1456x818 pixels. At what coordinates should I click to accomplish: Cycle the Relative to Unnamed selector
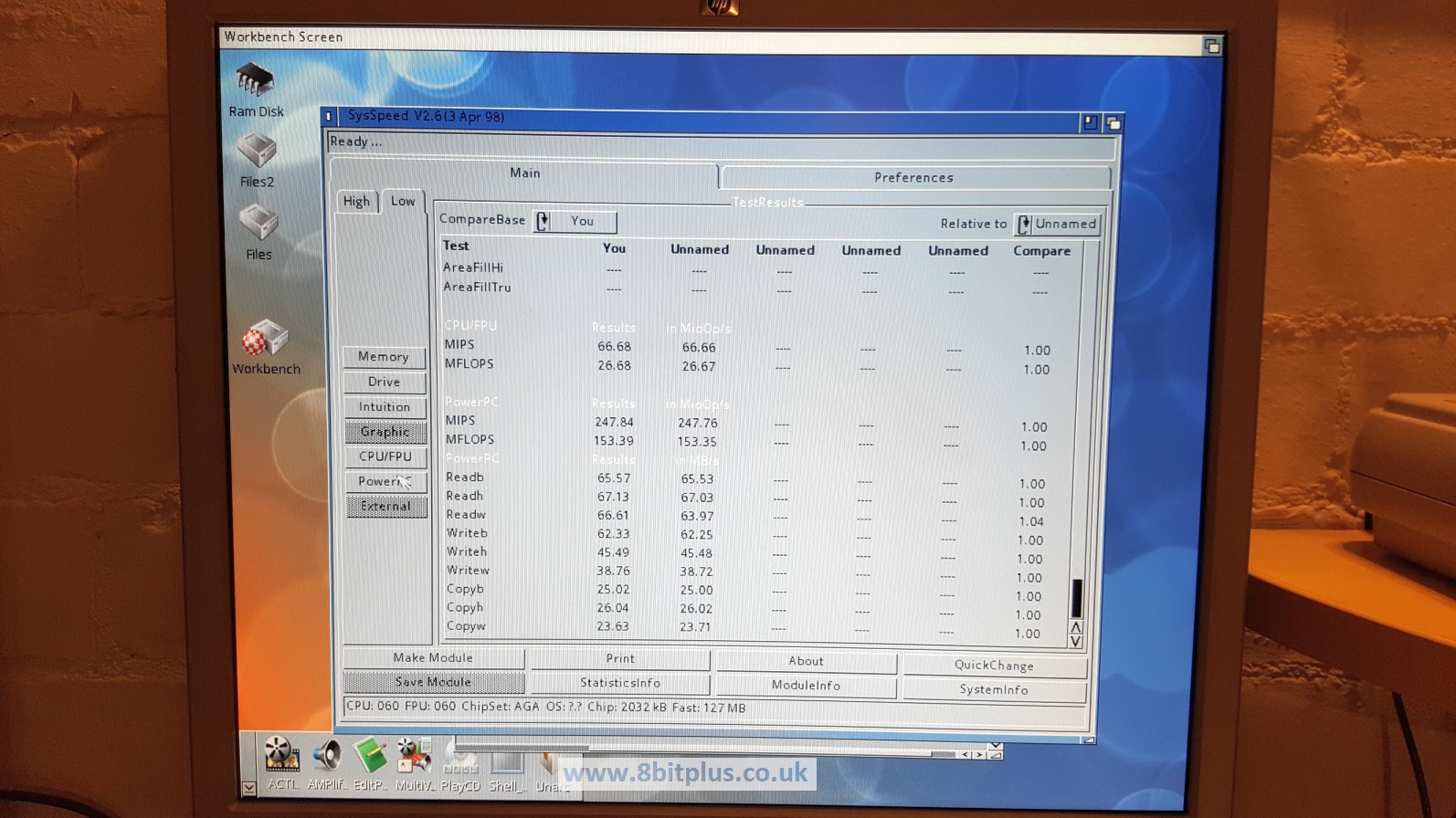pyautogui.click(x=1058, y=224)
